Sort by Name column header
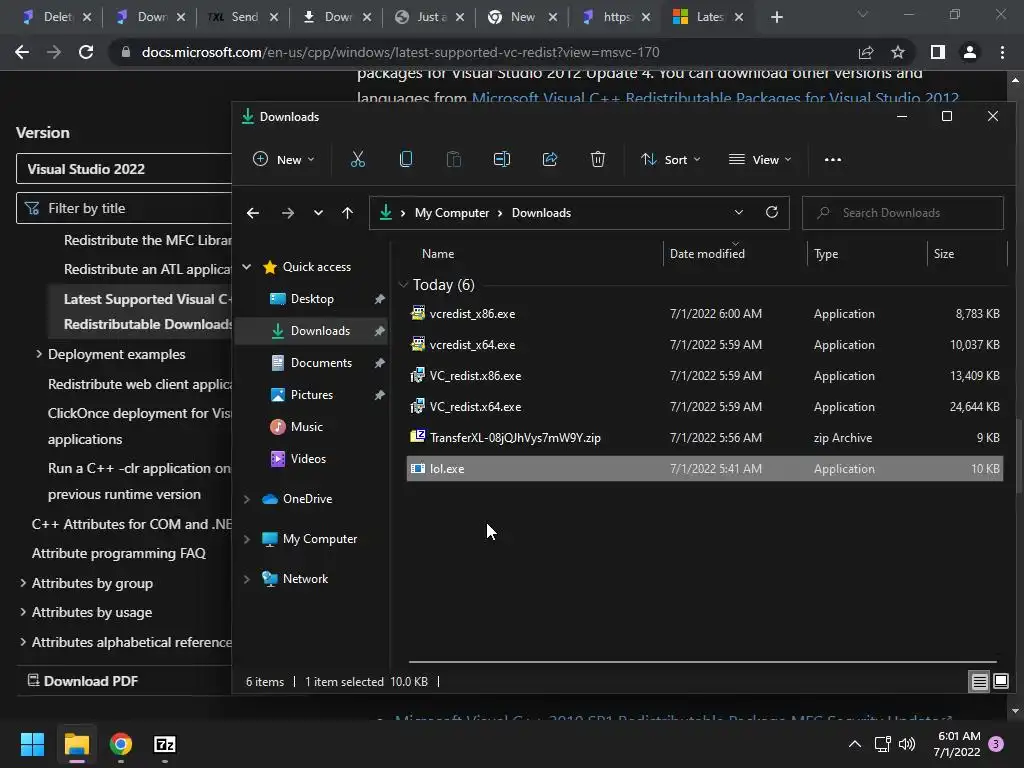The image size is (1024, 768). pos(438,253)
